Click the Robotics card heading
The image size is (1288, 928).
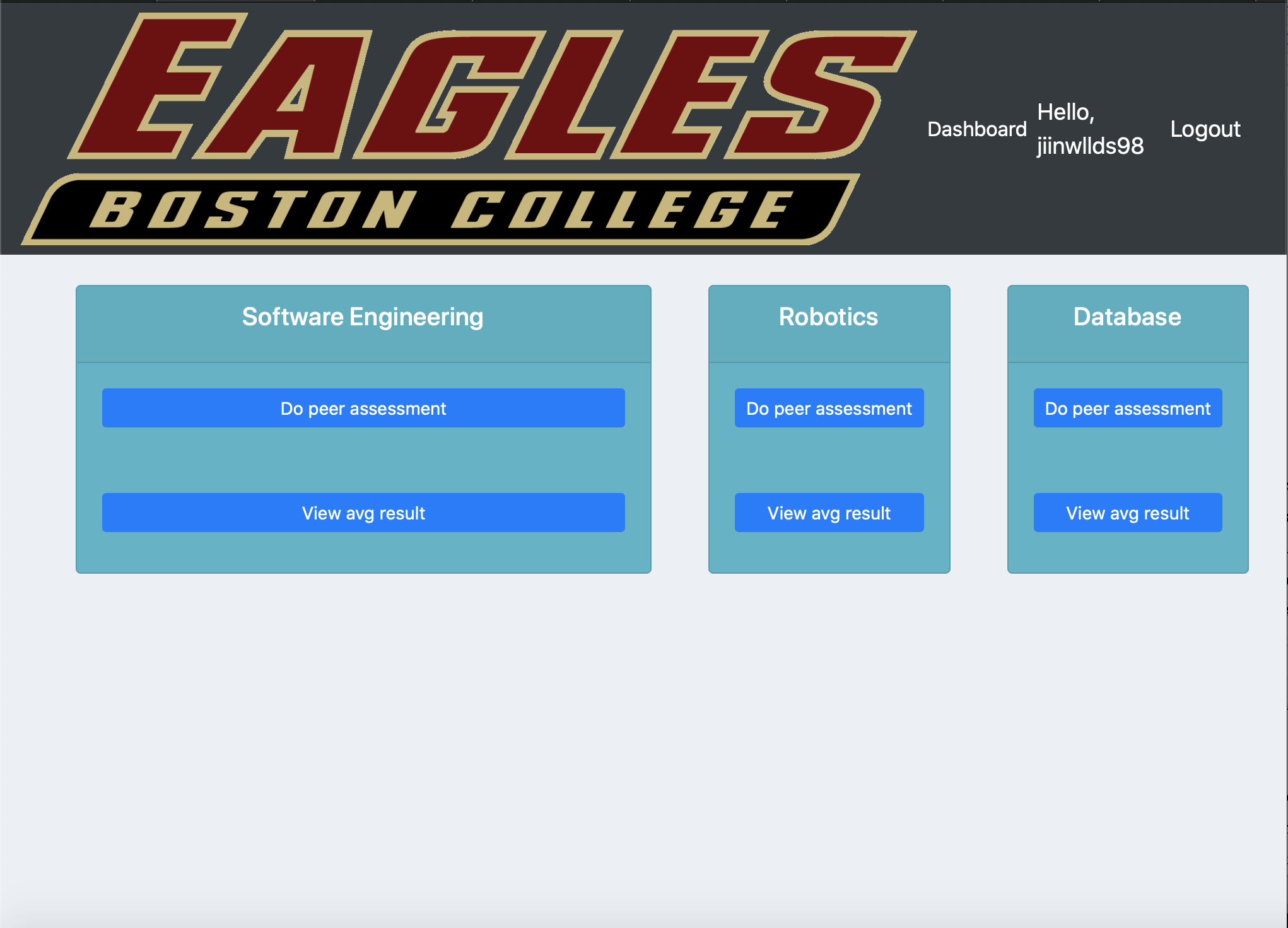pyautogui.click(x=828, y=317)
